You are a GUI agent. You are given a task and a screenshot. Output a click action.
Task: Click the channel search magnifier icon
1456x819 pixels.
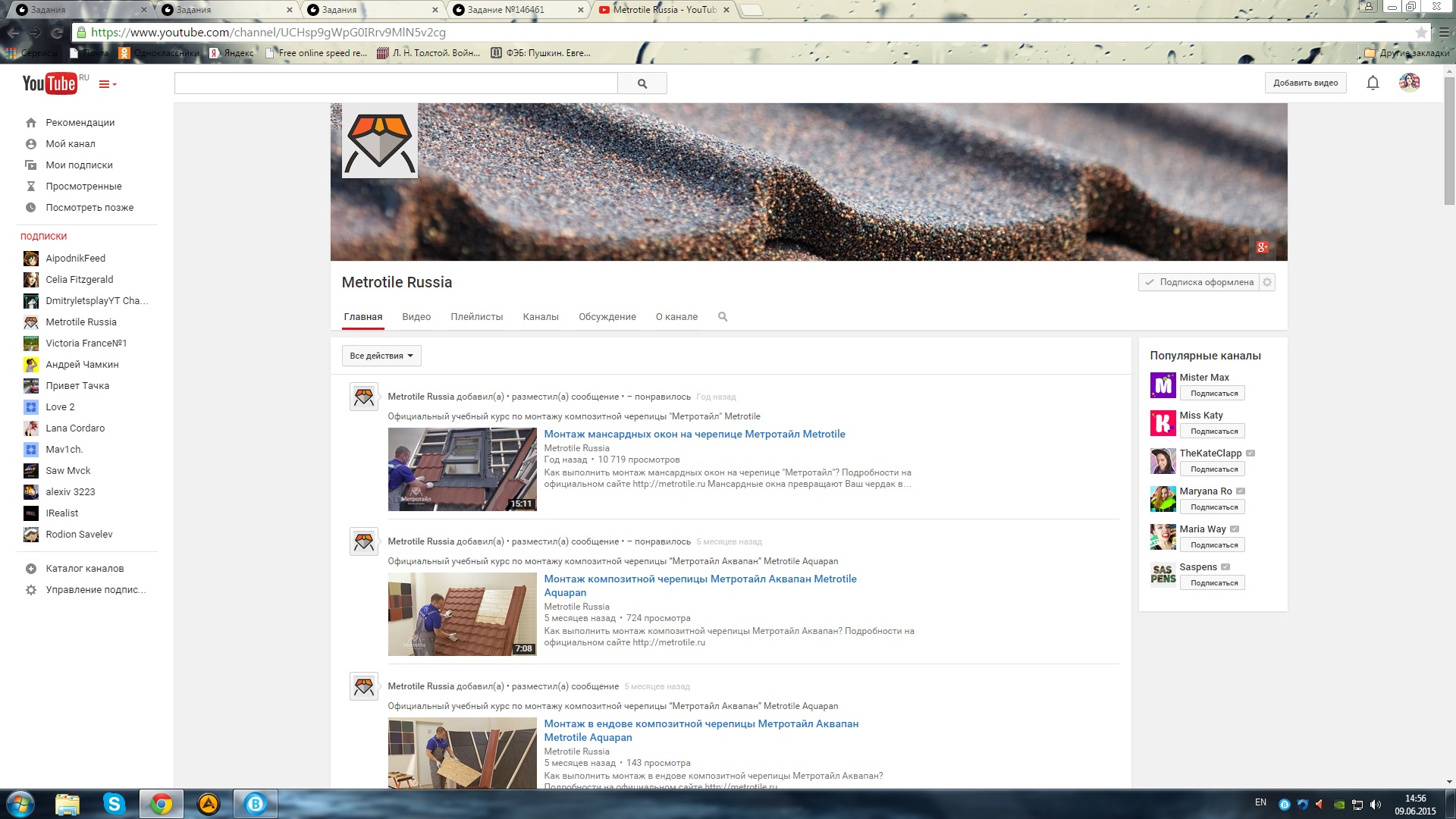(723, 317)
